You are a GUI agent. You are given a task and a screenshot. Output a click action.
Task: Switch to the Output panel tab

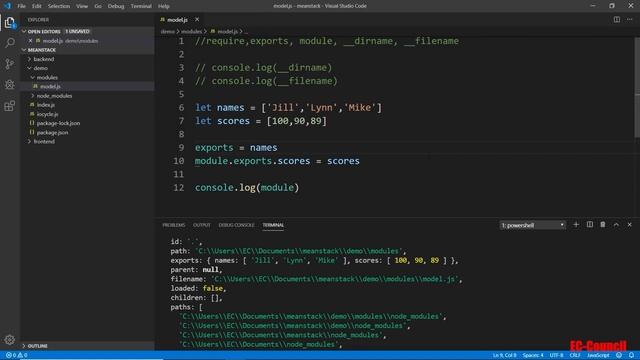pyautogui.click(x=202, y=225)
